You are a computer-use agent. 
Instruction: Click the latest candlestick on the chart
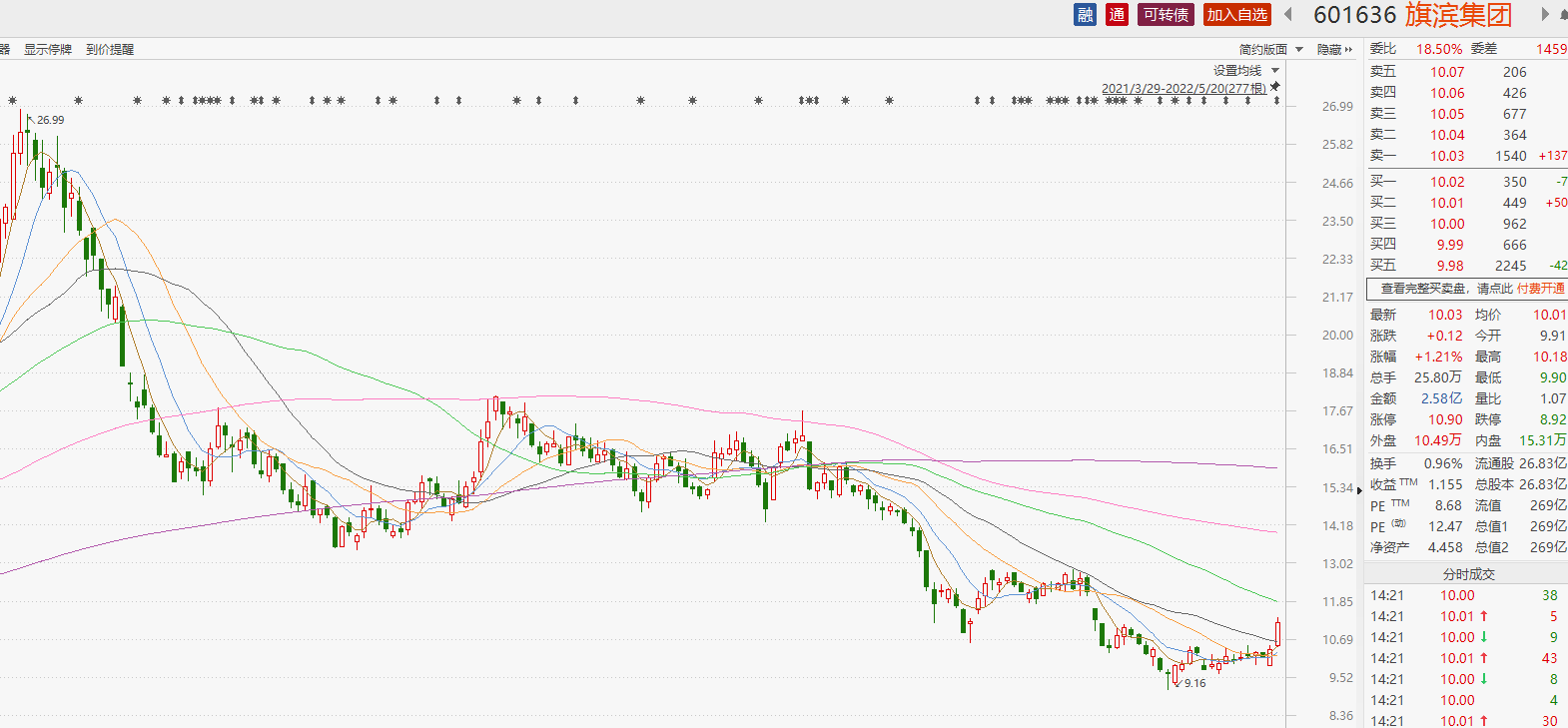[x=1277, y=632]
